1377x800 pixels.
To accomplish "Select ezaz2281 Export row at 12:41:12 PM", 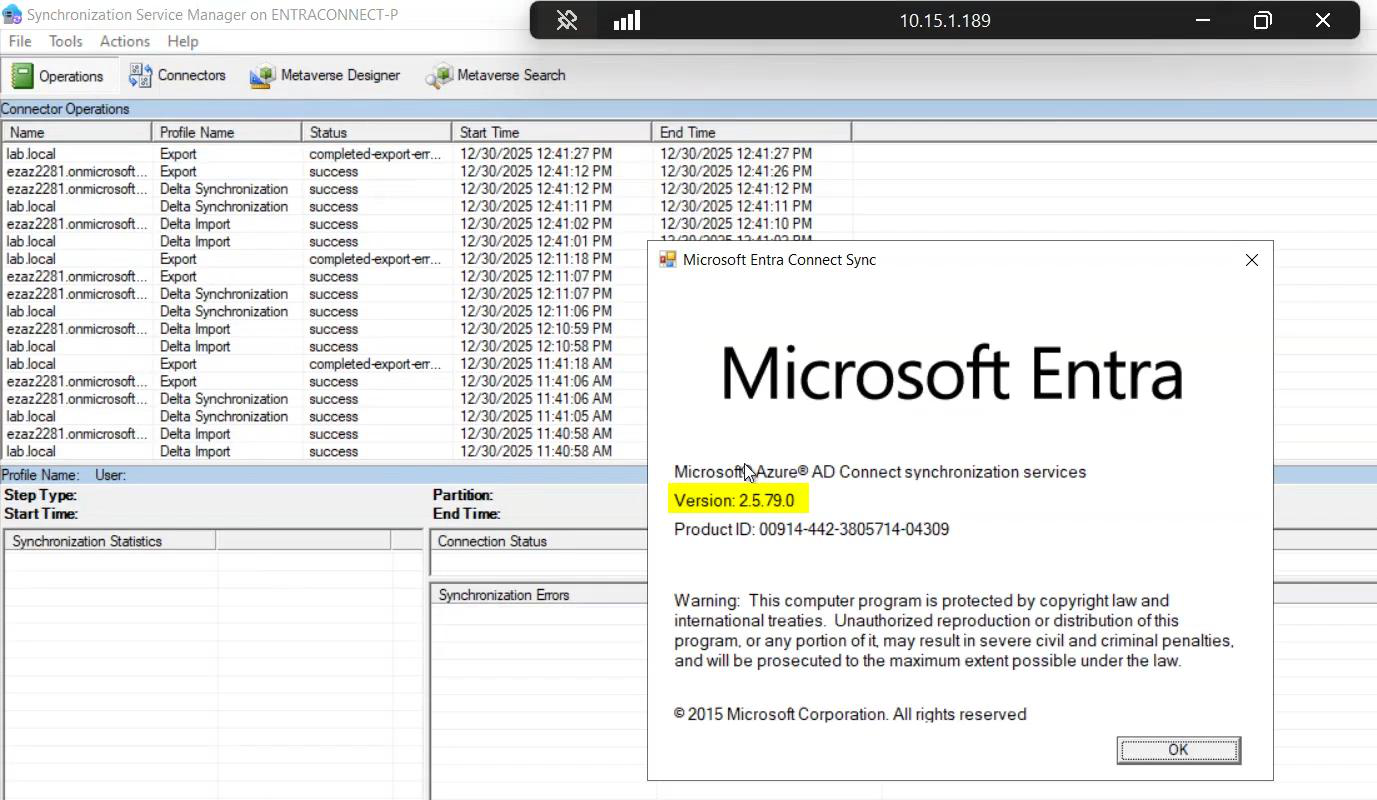I will click(426, 172).
